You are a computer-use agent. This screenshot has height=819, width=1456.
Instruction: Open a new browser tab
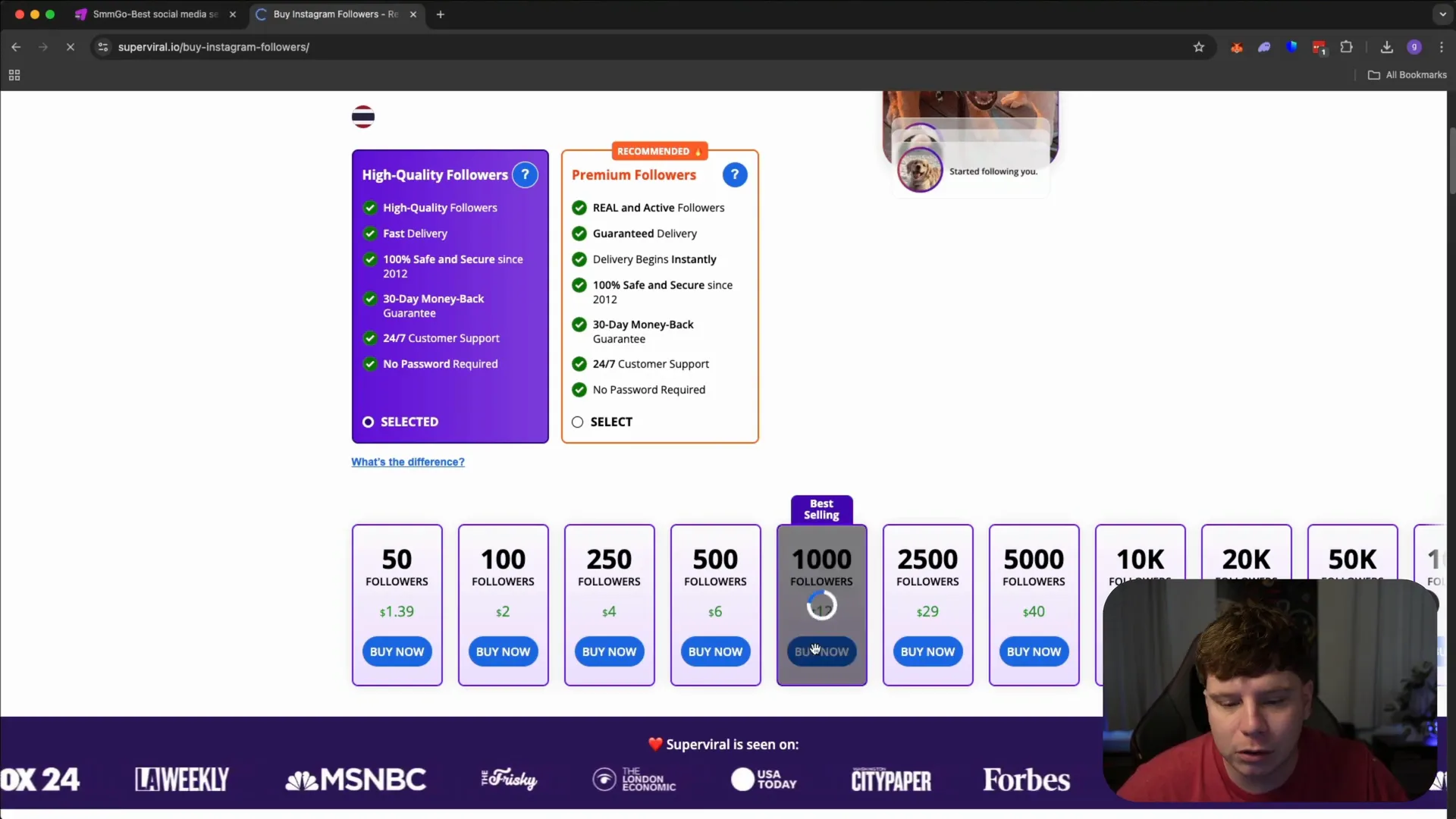point(441,14)
